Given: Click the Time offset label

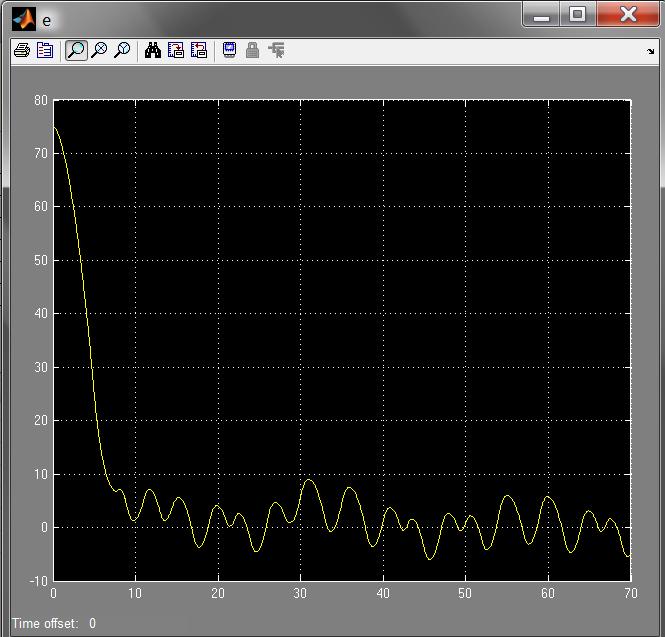Looking at the screenshot, I should pos(45,623).
